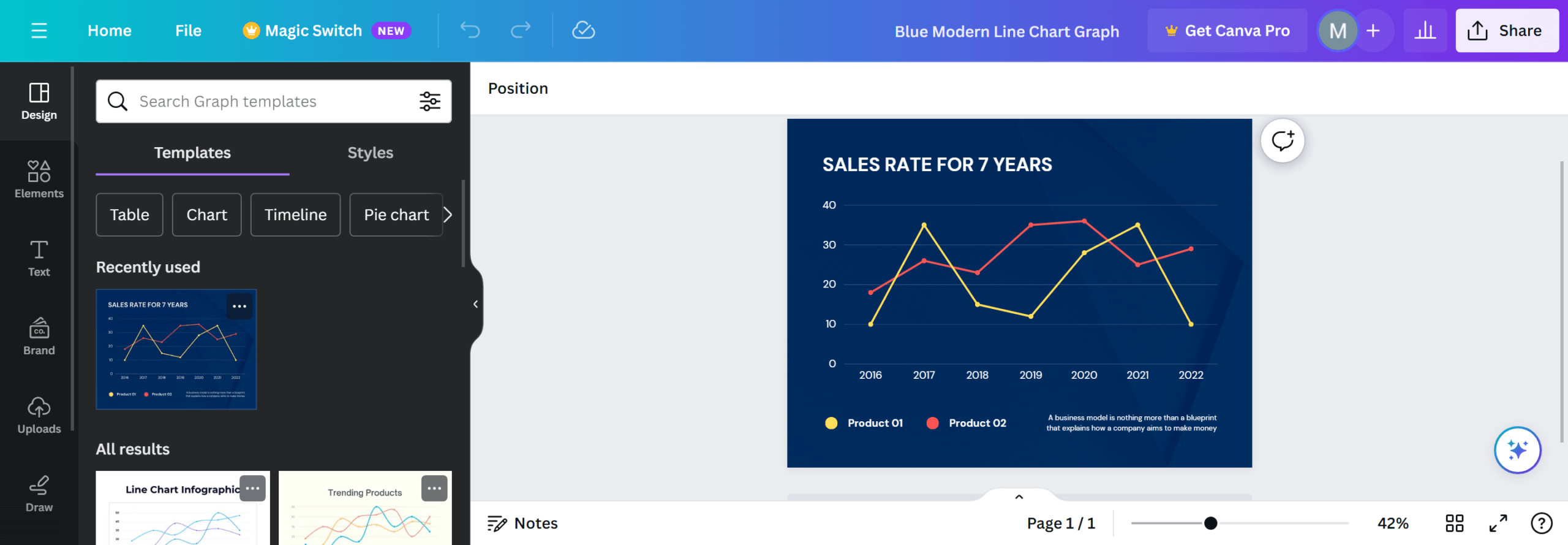Open search filter options
The width and height of the screenshot is (1568, 545).
(429, 101)
